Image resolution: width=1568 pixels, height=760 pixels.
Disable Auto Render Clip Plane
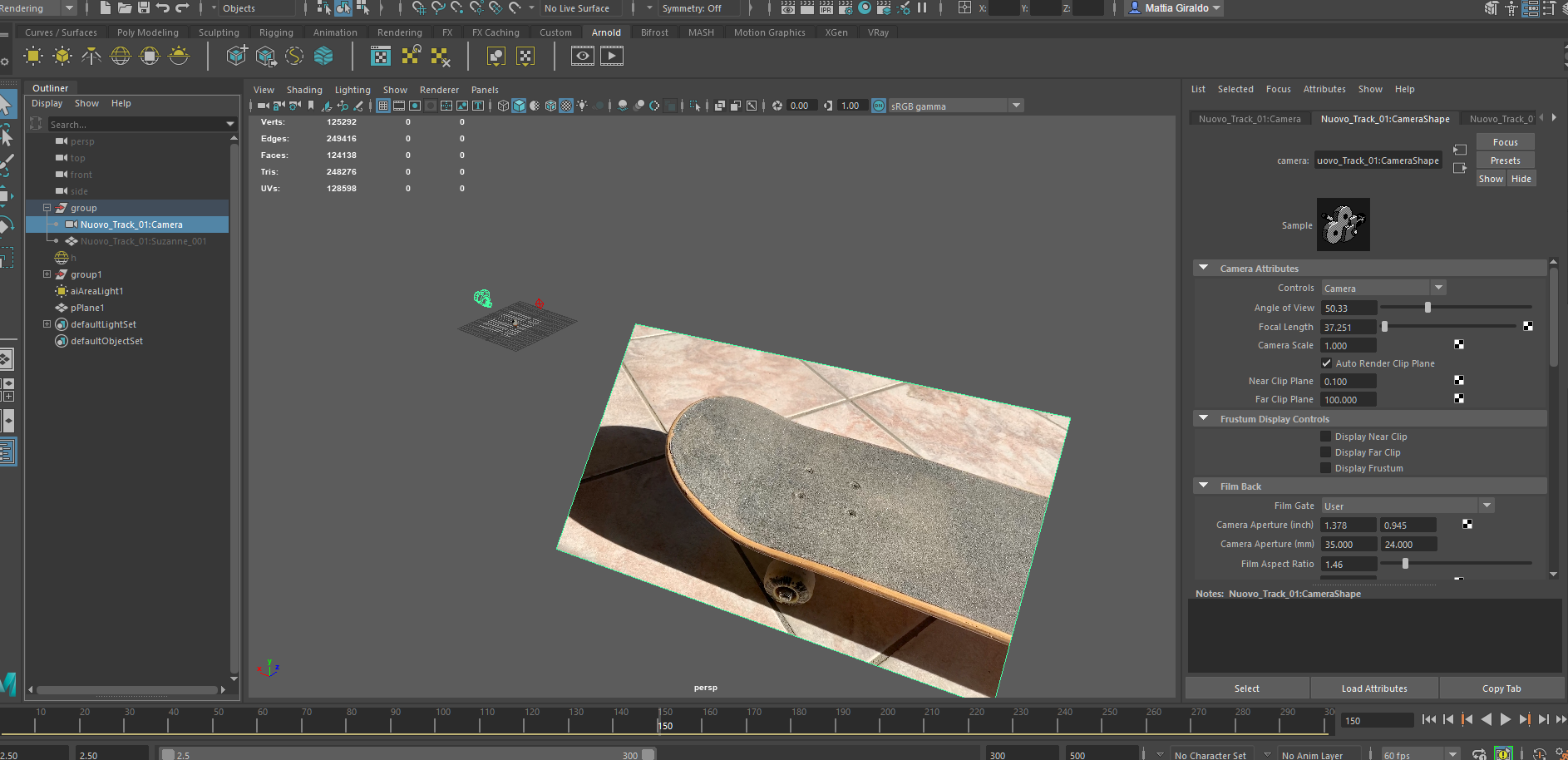[1327, 363]
